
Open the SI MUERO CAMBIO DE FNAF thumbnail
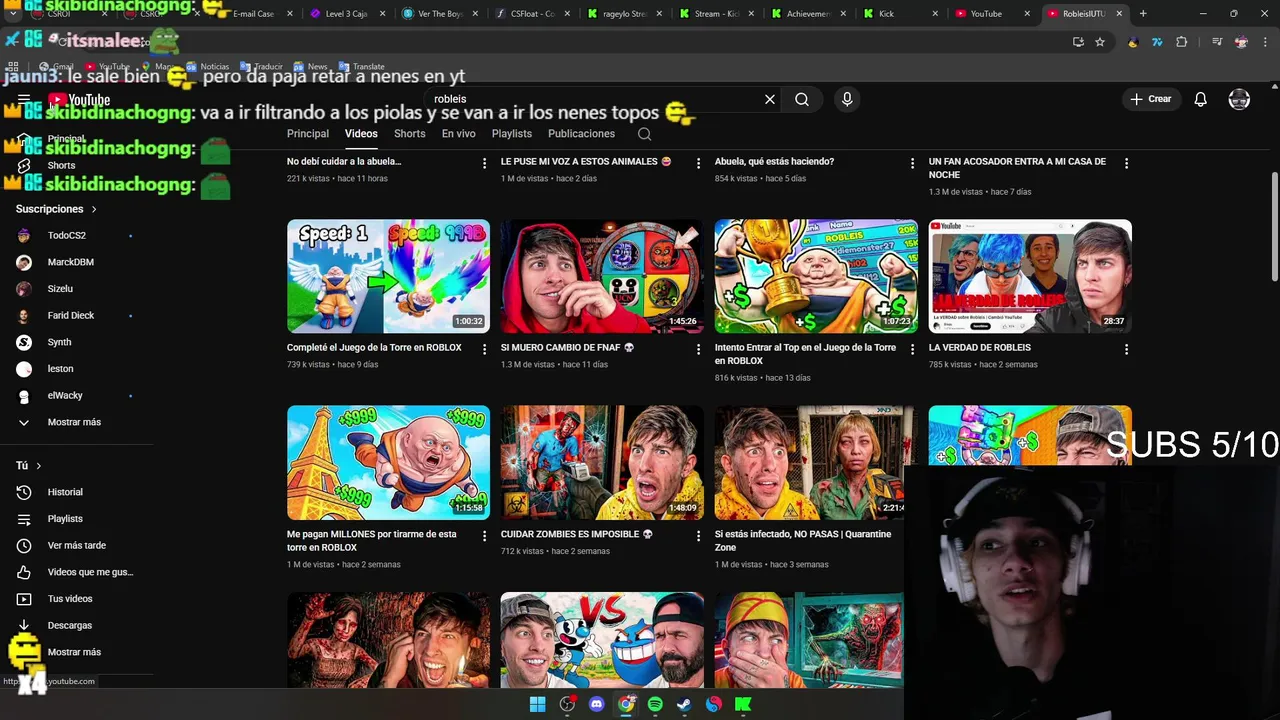(602, 276)
